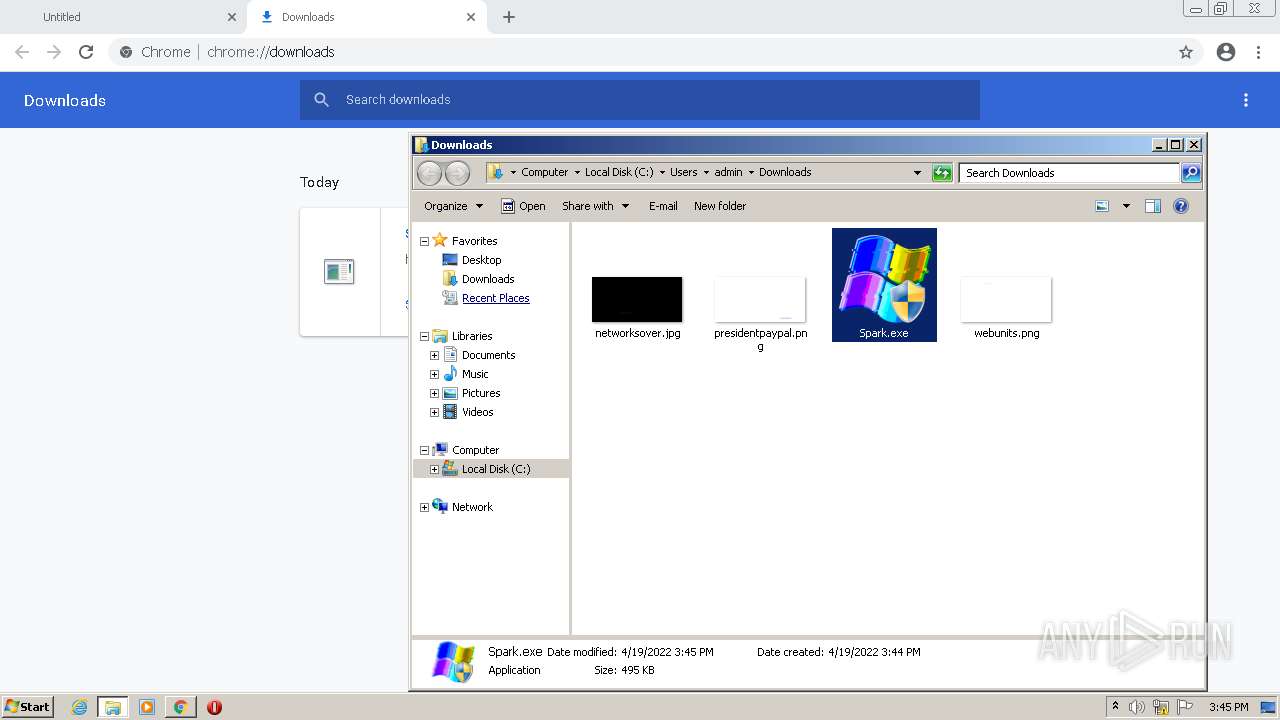Screen dimensions: 1280x720
Task: Collapse the Favorites tree group
Action: 424,241
